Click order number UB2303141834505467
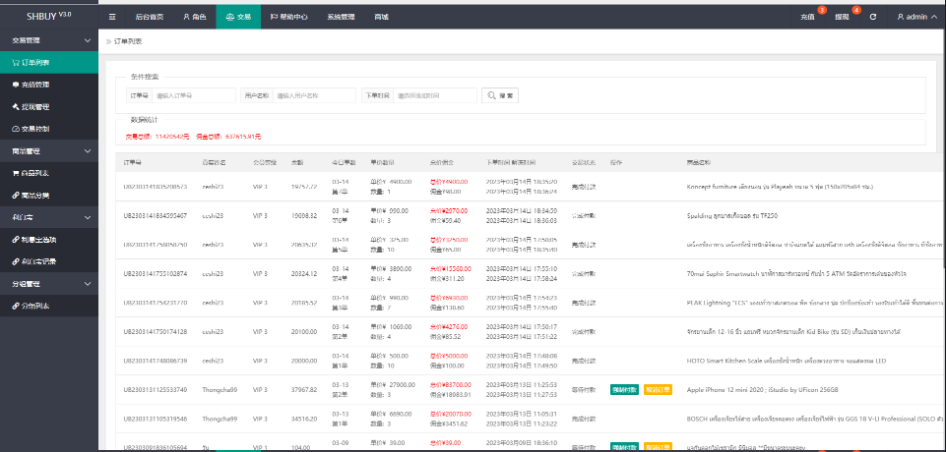This screenshot has height=452, width=946. (155, 215)
